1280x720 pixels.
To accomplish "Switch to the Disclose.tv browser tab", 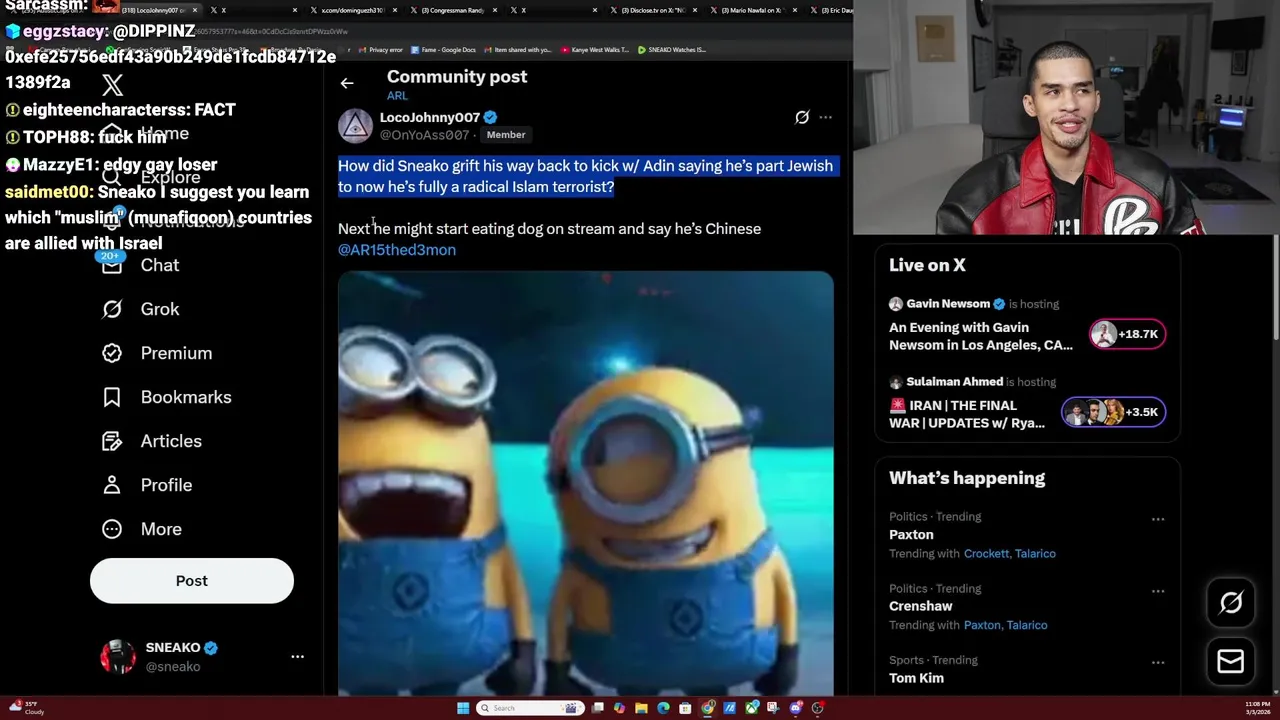I will click(653, 10).
